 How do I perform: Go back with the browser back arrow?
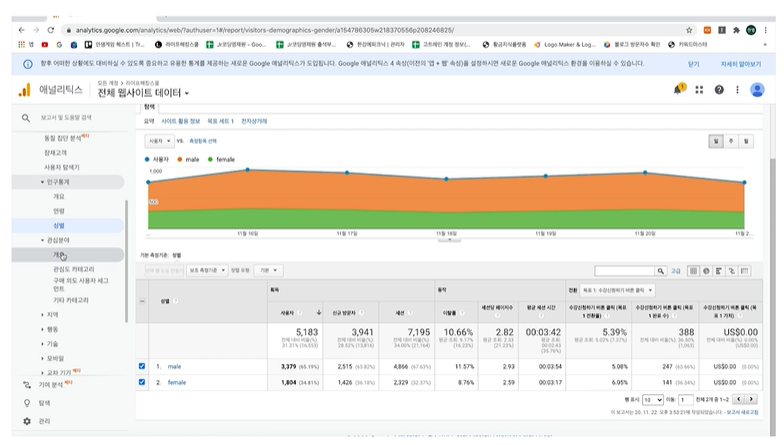[22, 30]
